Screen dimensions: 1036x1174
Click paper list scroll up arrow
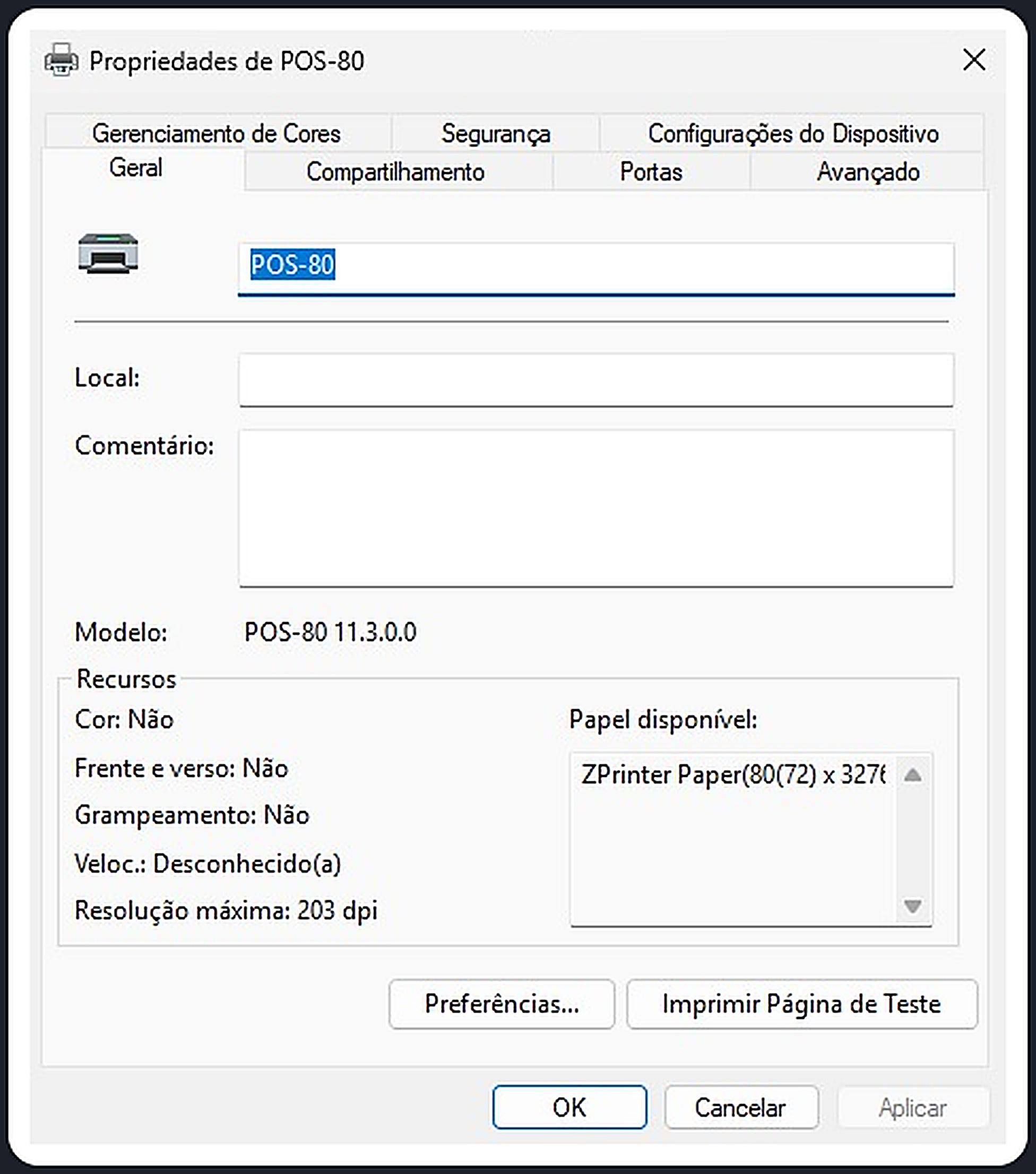click(912, 775)
